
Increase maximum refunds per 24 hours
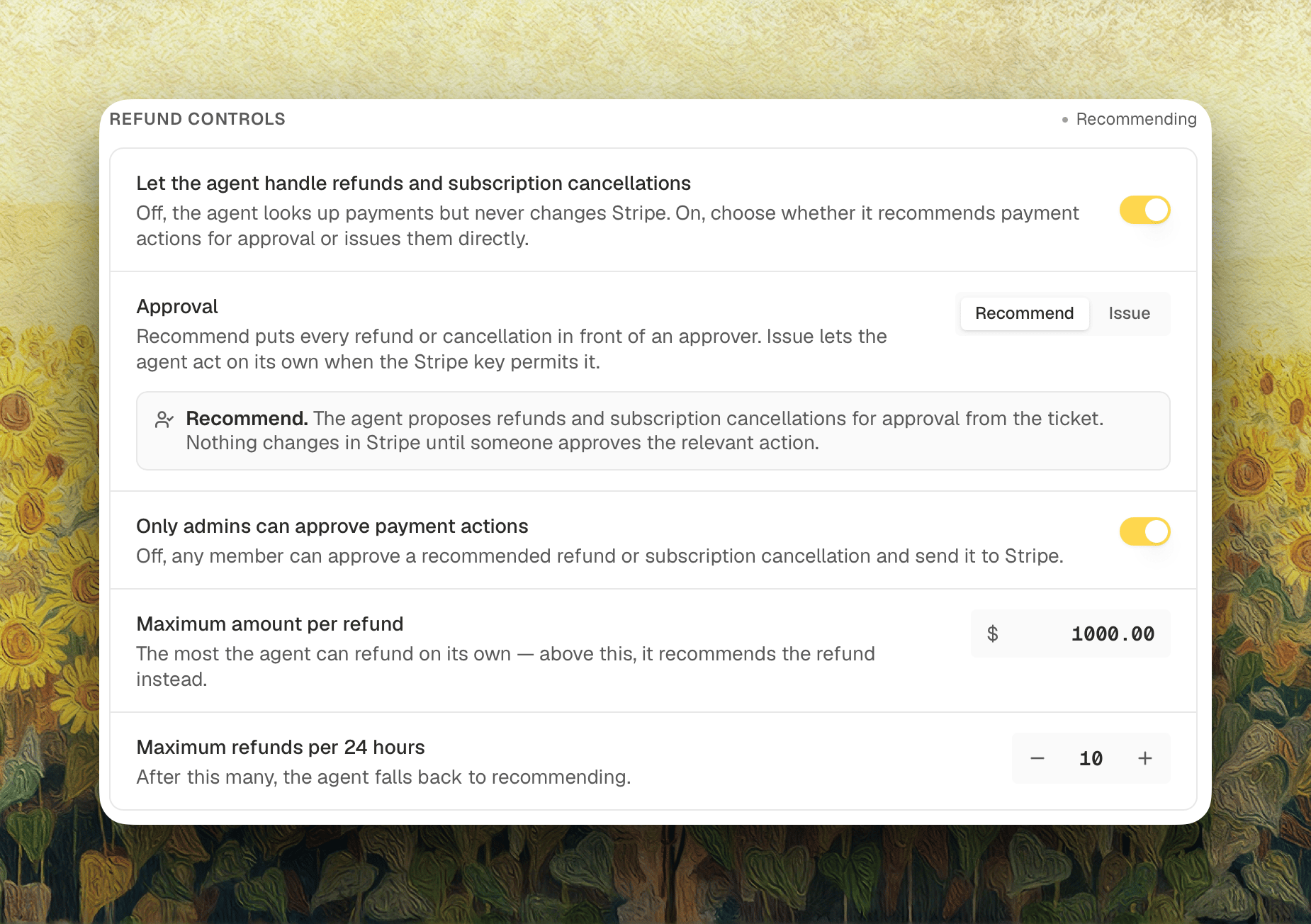tap(1145, 758)
